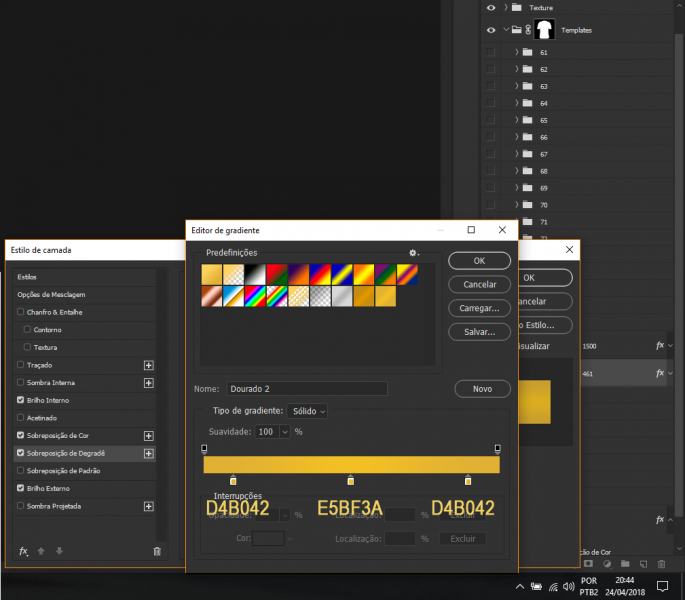Click the trash icon in the layer style dialog
The width and height of the screenshot is (685, 600).
pyautogui.click(x=157, y=551)
